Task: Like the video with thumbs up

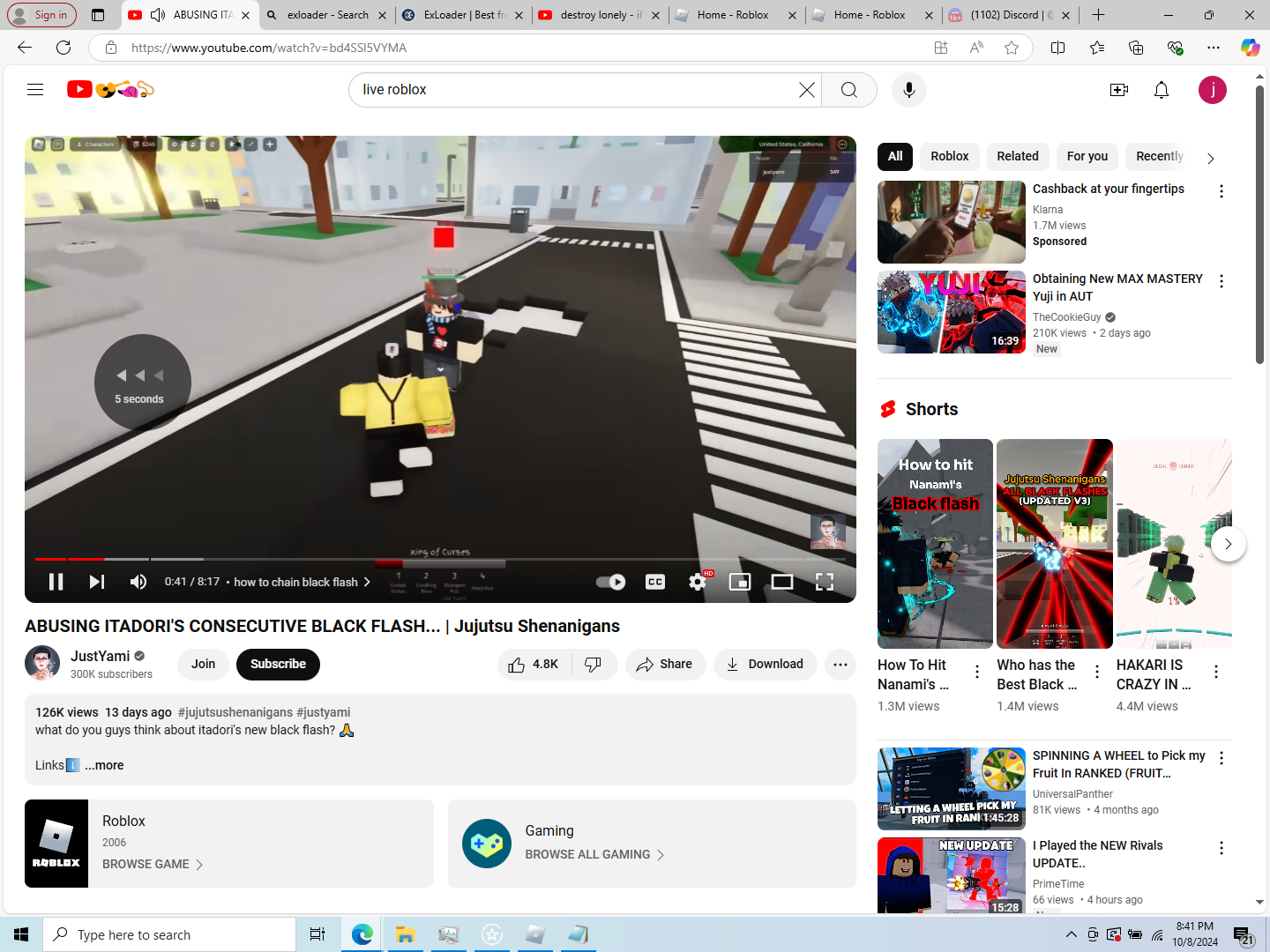Action: click(534, 665)
